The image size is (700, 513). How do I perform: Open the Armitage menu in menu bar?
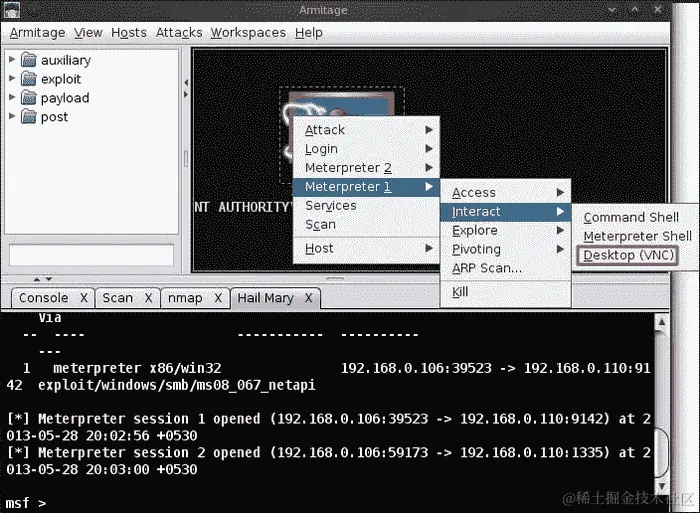point(38,33)
